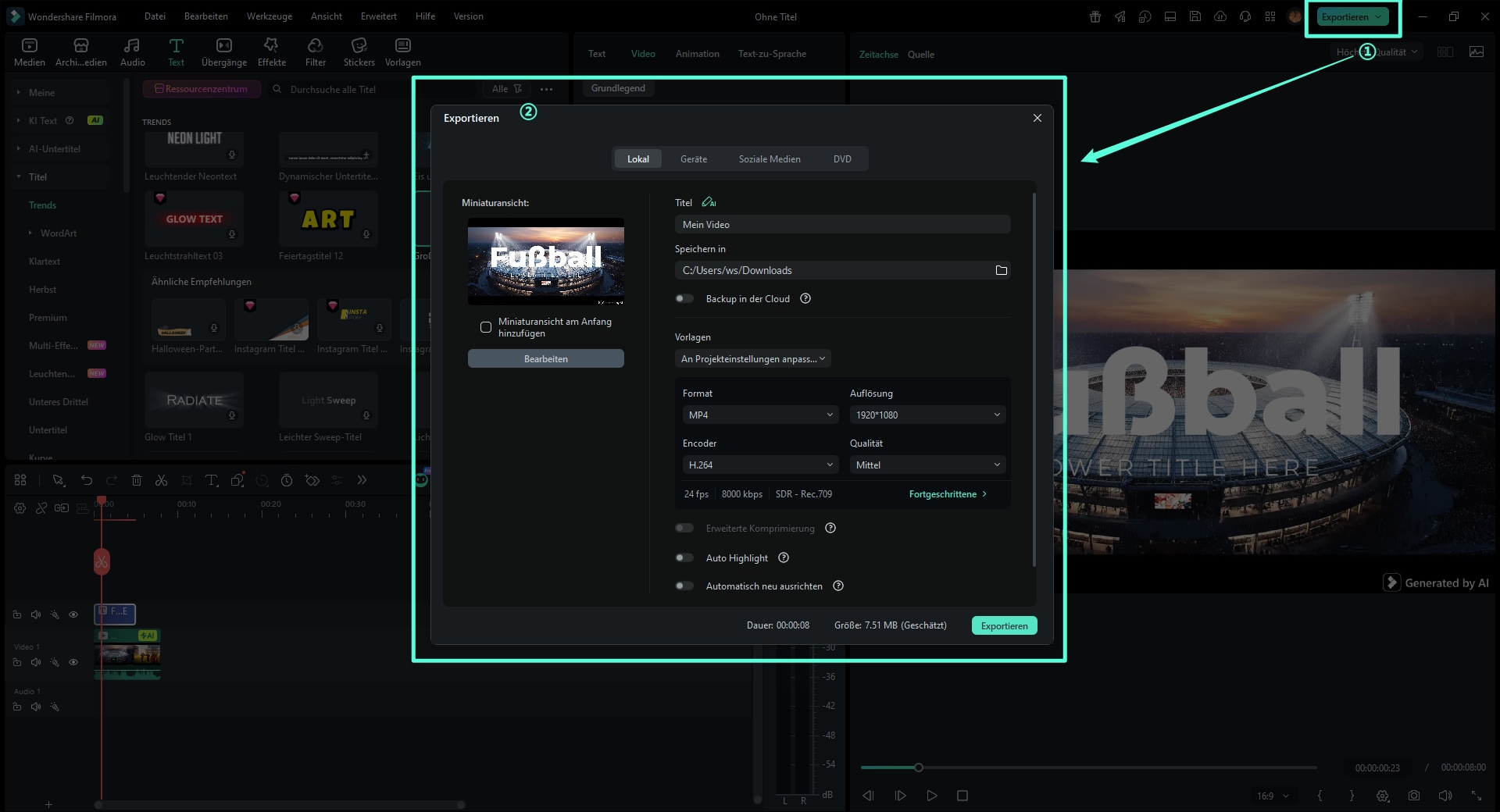The width and height of the screenshot is (1500, 812).
Task: Enable Miniaturansicht am Anfang hinzufügen checkbox
Action: [486, 327]
